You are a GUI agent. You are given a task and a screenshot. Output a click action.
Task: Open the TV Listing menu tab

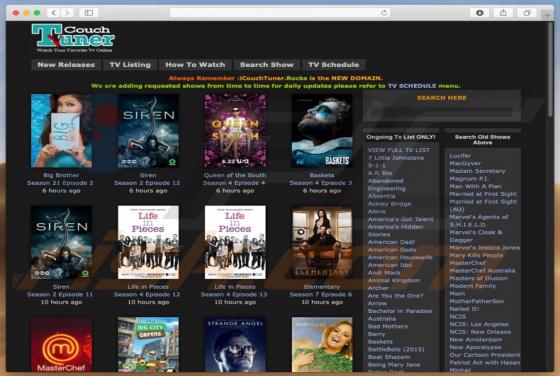130,65
